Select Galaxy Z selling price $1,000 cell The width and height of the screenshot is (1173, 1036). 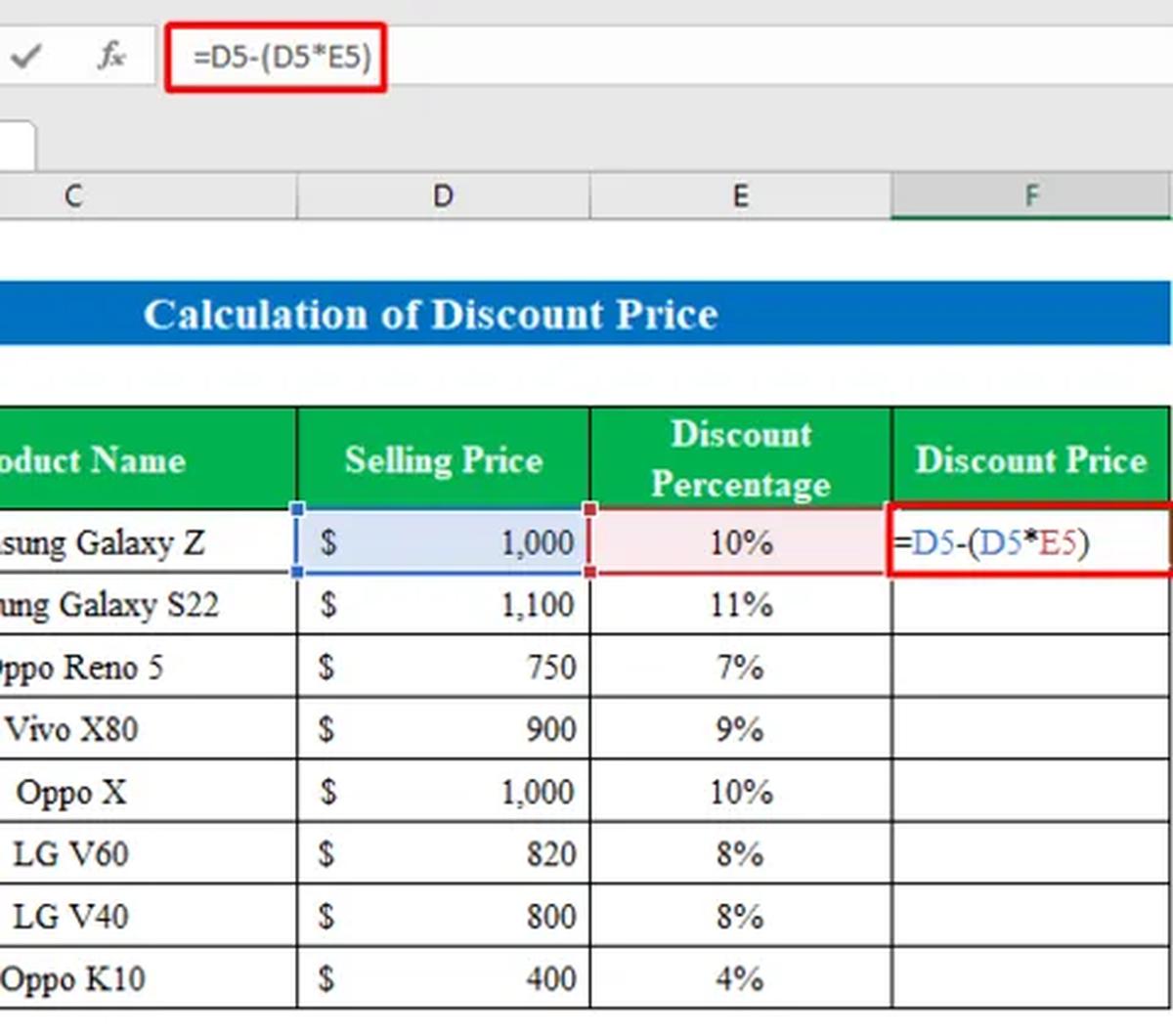coord(444,541)
